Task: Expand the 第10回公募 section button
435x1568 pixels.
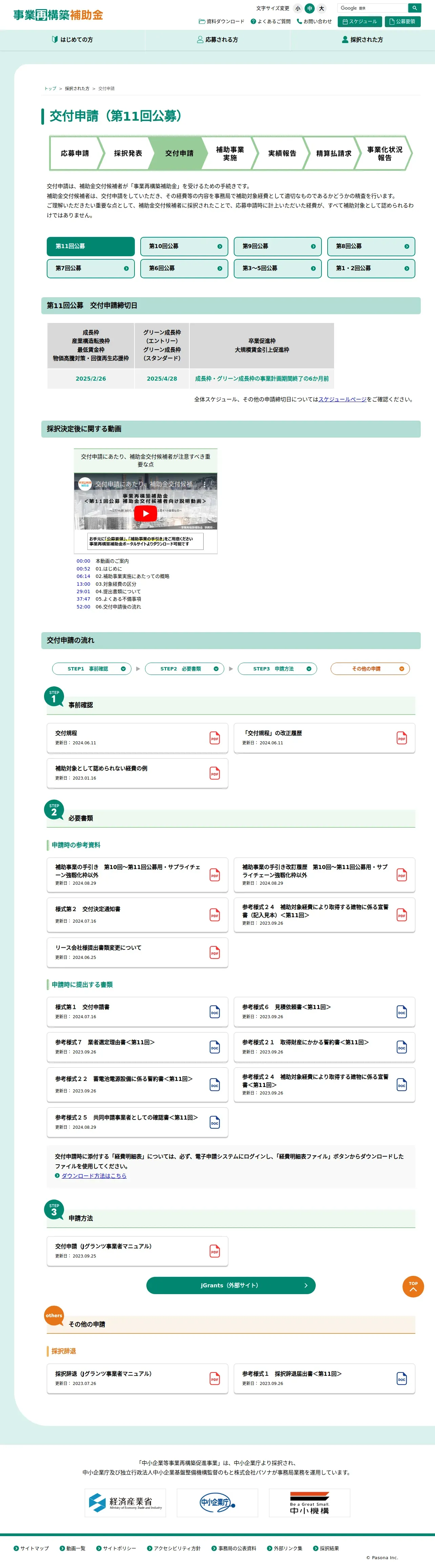Action: pyautogui.click(x=184, y=246)
